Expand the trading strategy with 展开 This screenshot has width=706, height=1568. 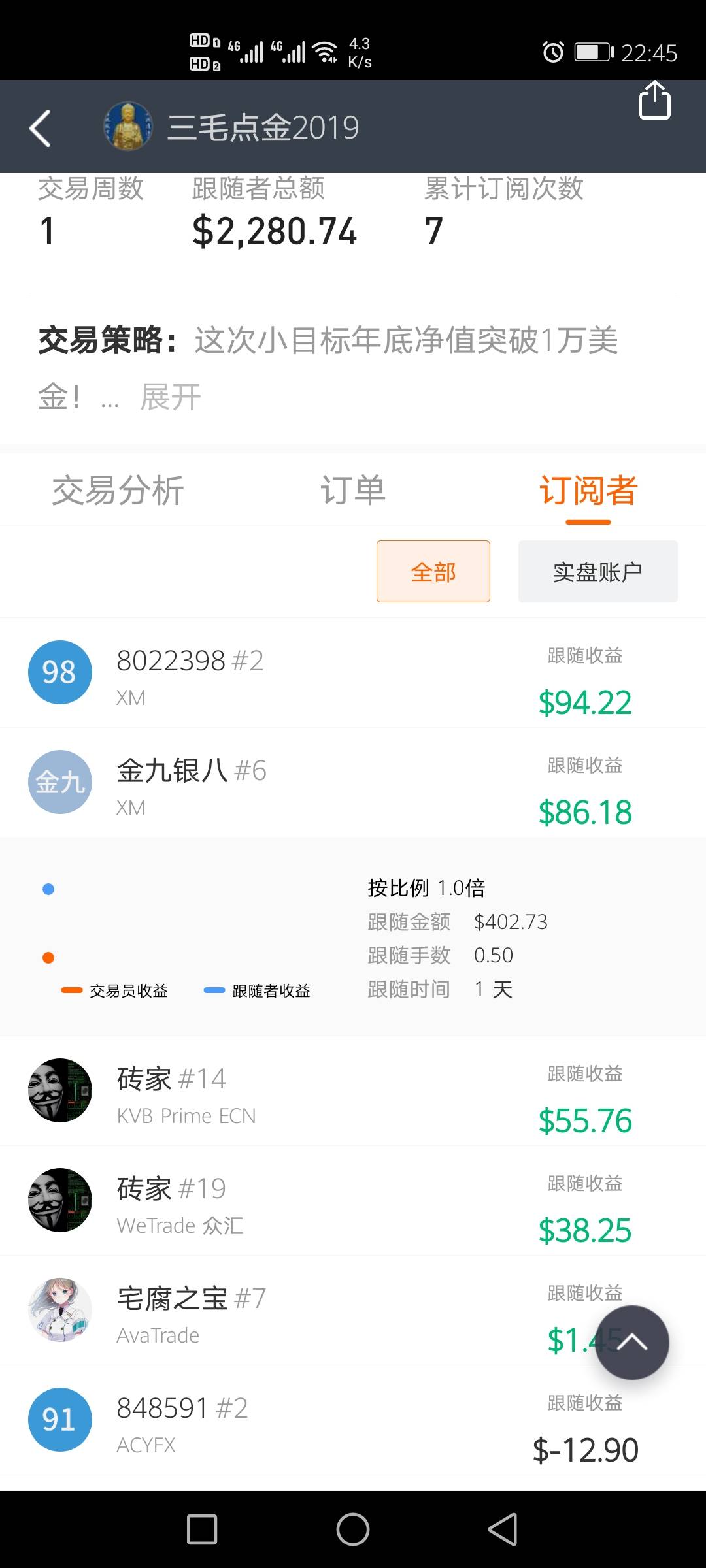(x=171, y=397)
